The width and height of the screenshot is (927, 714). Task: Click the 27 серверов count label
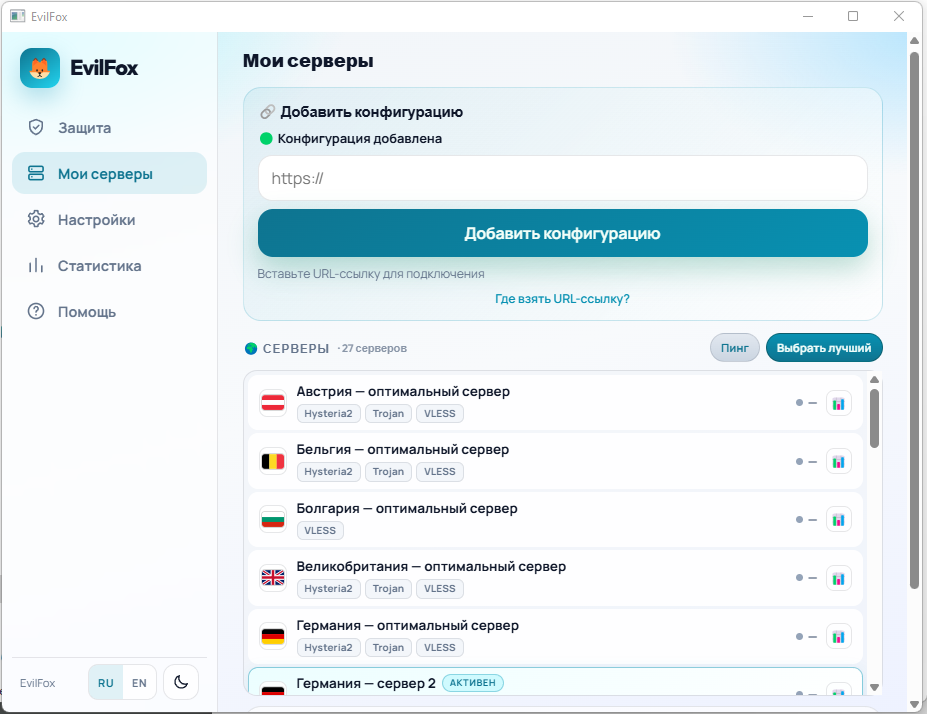click(x=372, y=349)
